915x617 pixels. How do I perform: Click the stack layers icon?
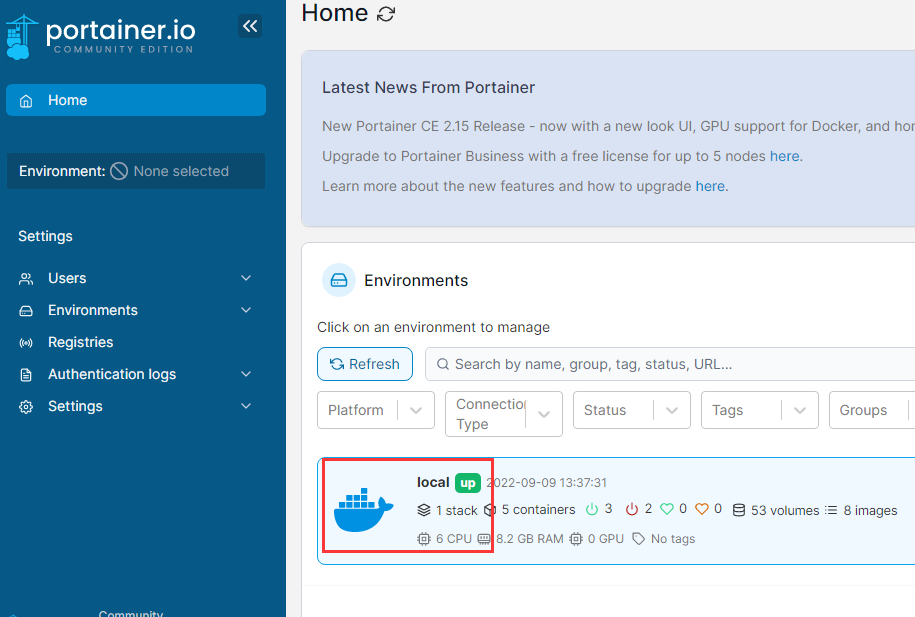pos(424,510)
